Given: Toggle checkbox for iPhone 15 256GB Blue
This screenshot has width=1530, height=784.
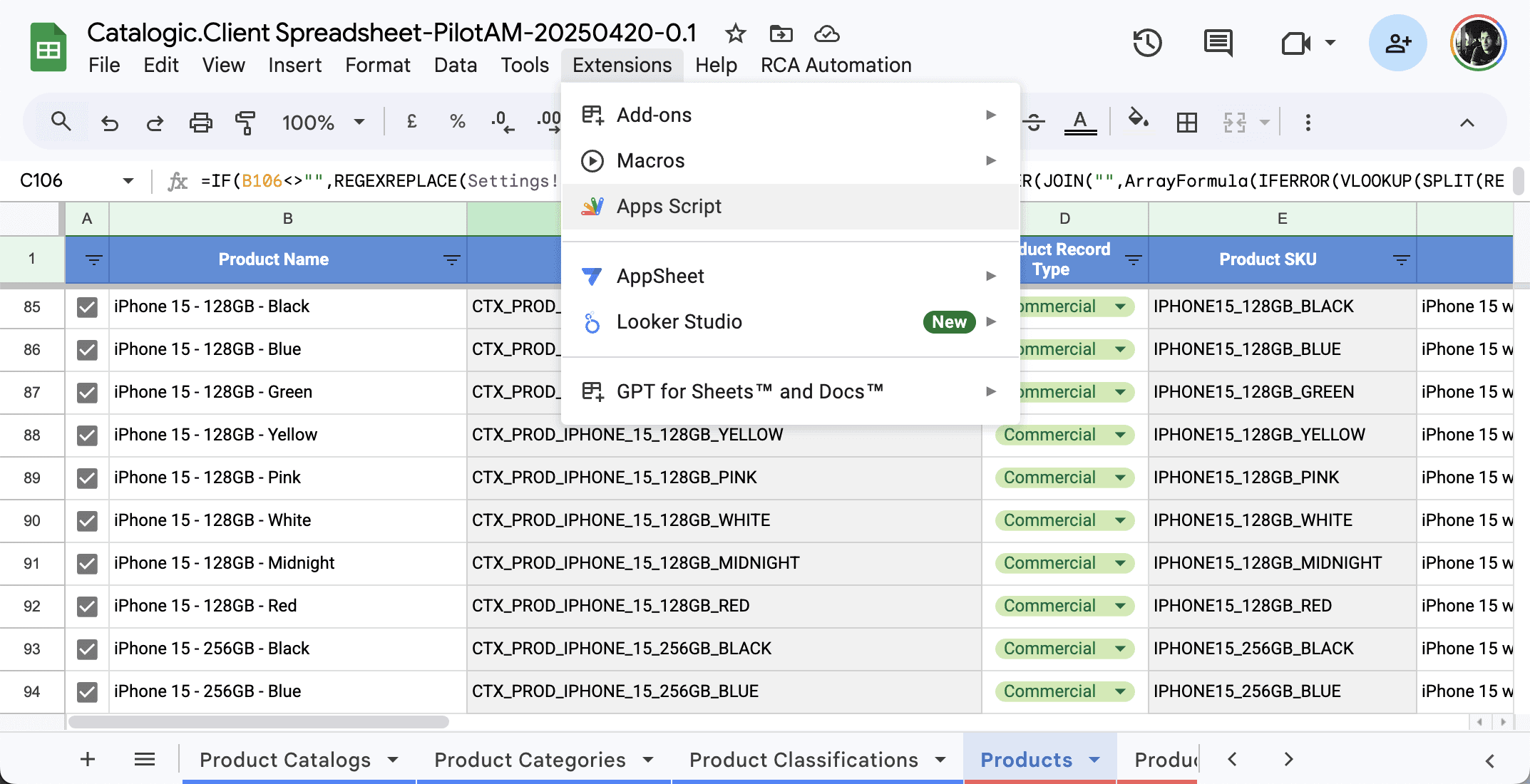Looking at the screenshot, I should [87, 692].
